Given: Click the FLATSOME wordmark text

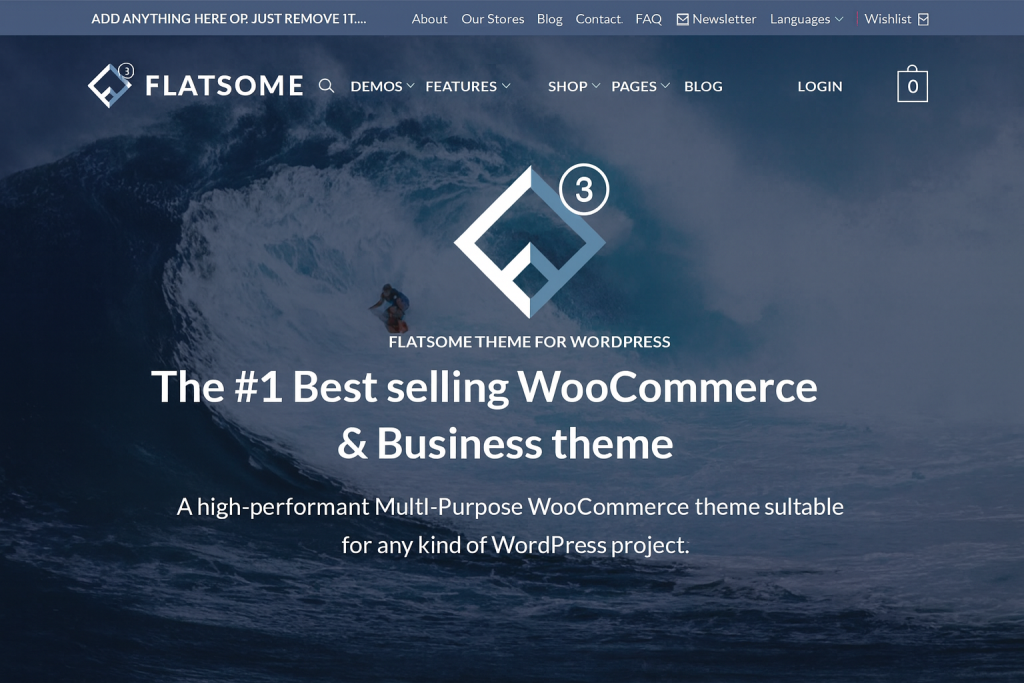Looking at the screenshot, I should click(224, 86).
